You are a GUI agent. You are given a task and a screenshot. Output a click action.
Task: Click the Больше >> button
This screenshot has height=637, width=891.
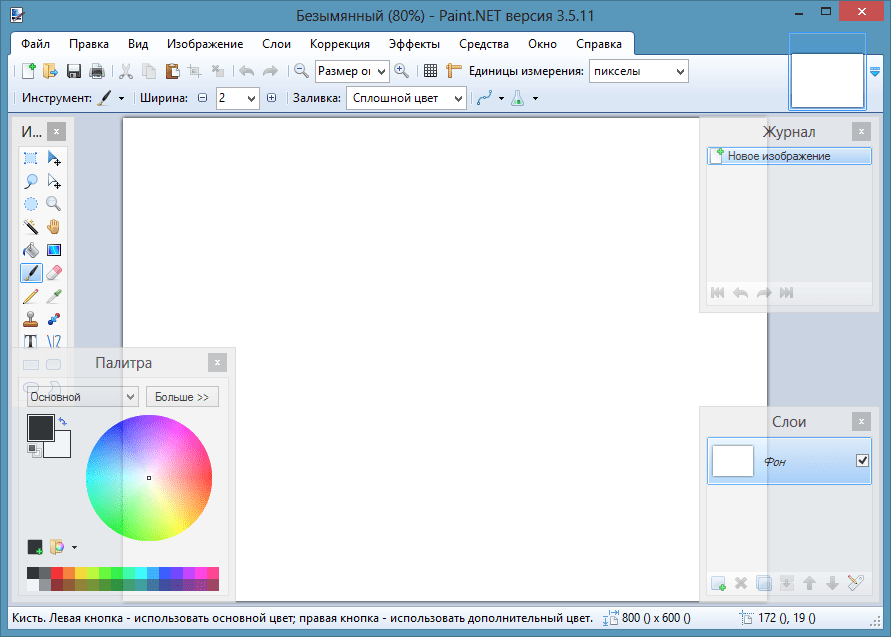[182, 397]
